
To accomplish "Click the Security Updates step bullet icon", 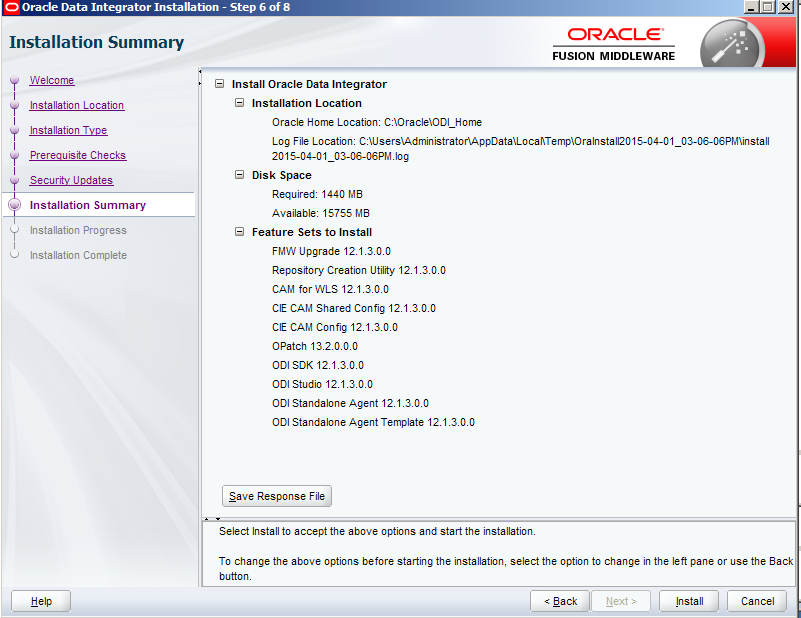I will coord(14,181).
